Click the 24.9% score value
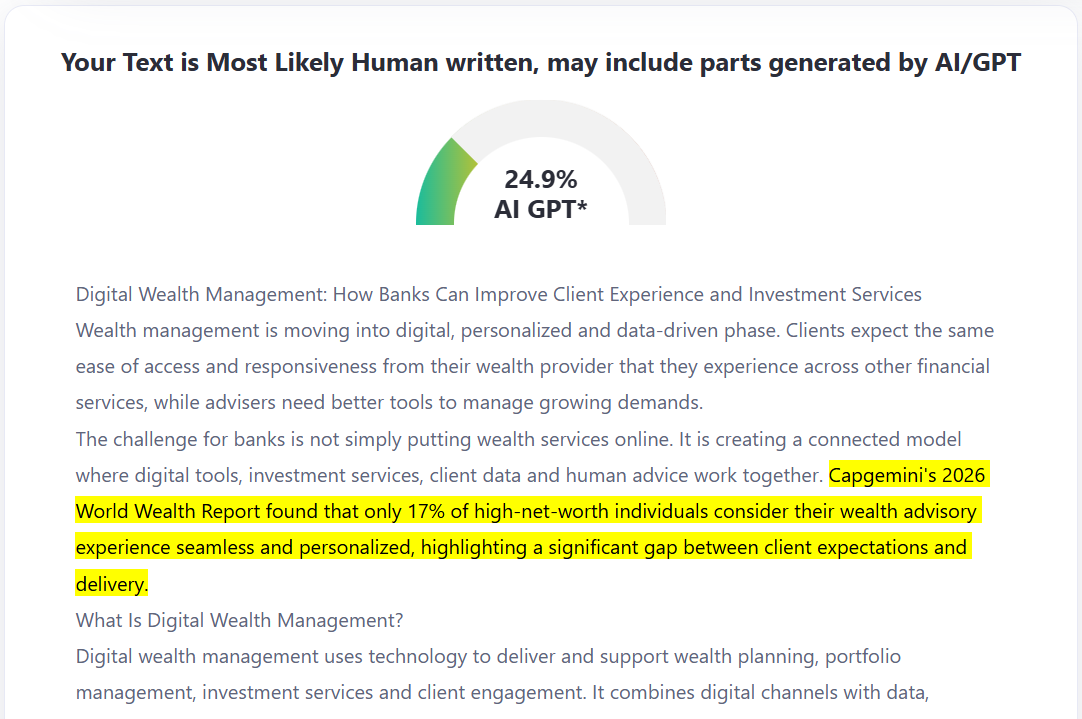1082x719 pixels. pyautogui.click(x=540, y=179)
